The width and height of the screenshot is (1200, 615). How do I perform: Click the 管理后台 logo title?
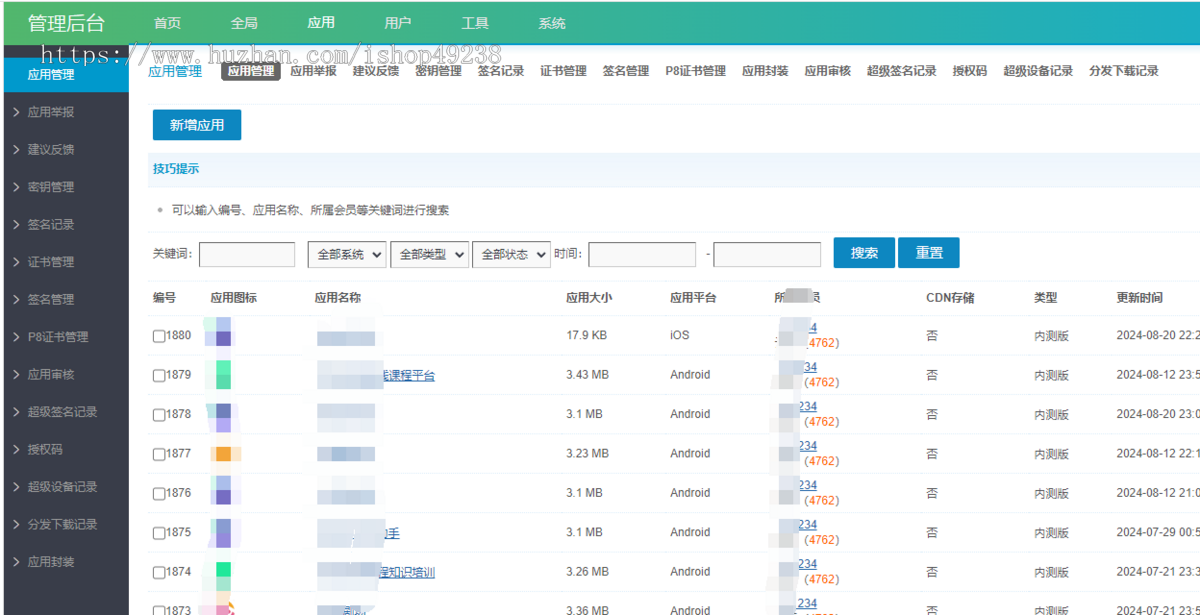pyautogui.click(x=66, y=23)
